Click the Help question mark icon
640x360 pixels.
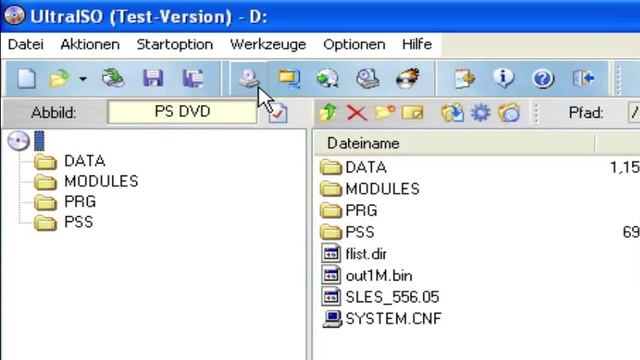point(543,78)
